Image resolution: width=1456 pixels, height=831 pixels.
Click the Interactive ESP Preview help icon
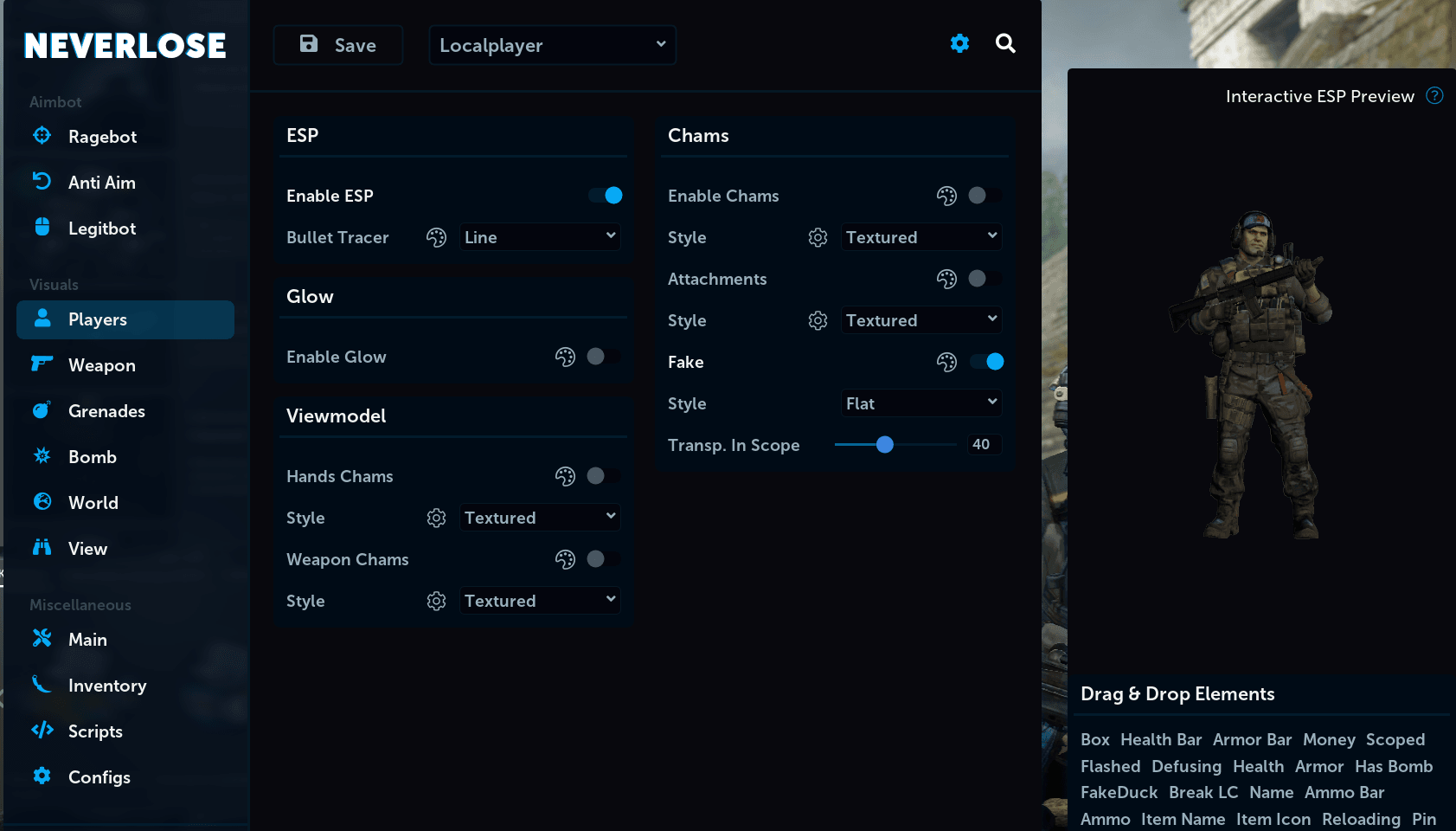click(1434, 96)
